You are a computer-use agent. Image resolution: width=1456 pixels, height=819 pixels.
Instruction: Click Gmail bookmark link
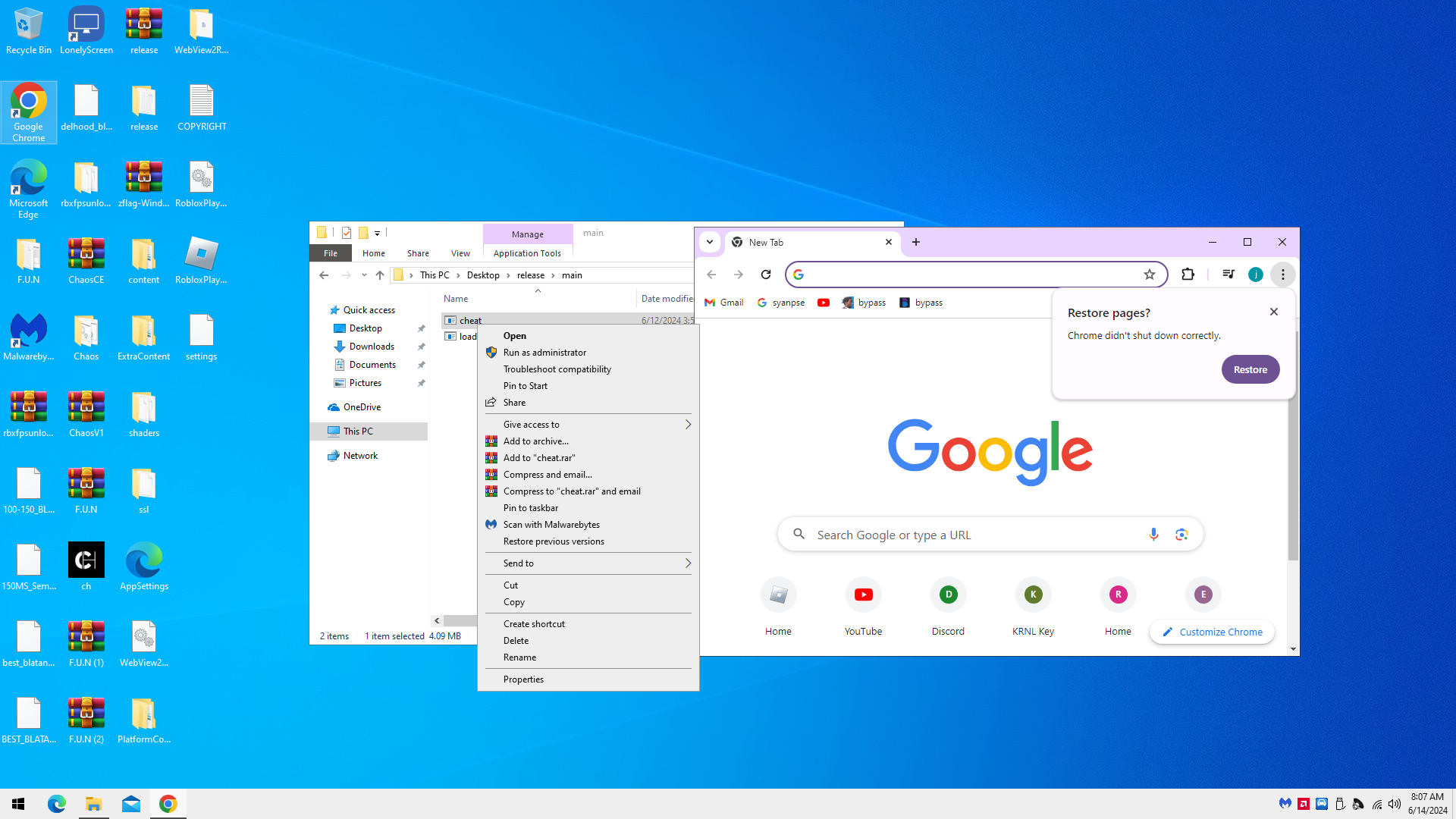724,303
